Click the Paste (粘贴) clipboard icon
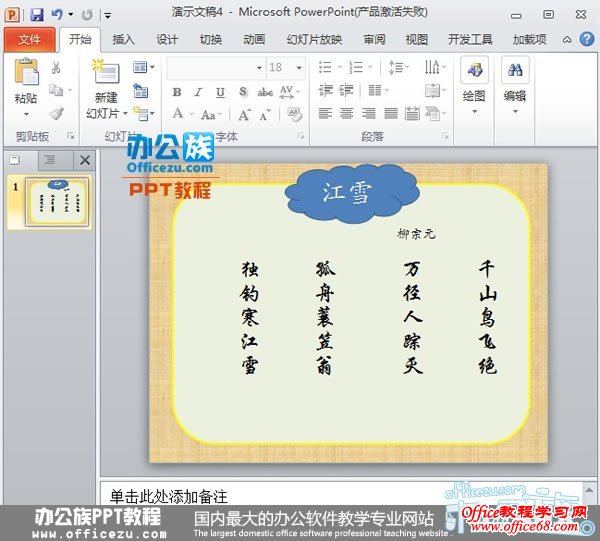 point(26,74)
